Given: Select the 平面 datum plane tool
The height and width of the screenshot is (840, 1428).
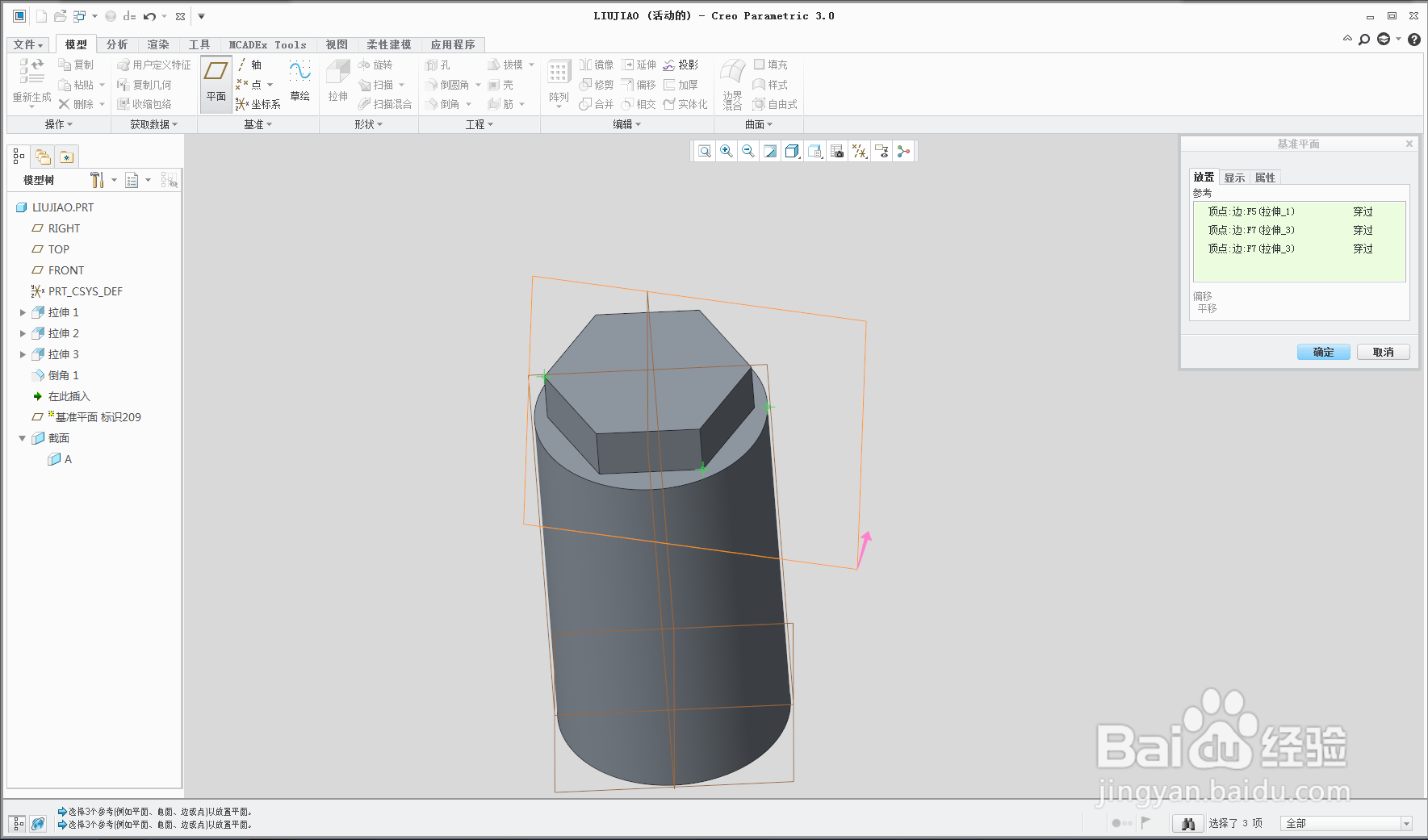Looking at the screenshot, I should (x=216, y=84).
